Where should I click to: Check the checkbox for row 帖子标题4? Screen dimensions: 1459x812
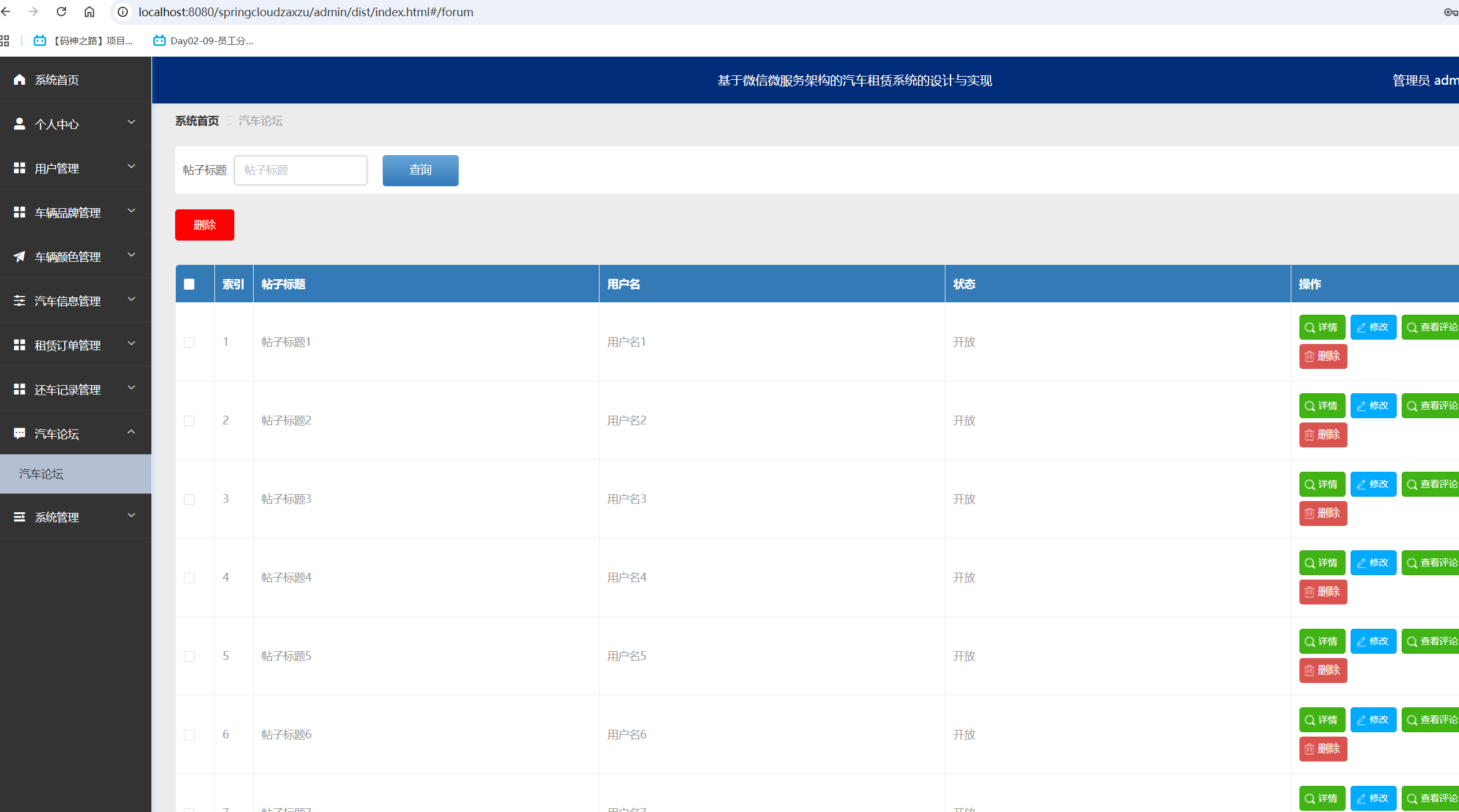(189, 578)
